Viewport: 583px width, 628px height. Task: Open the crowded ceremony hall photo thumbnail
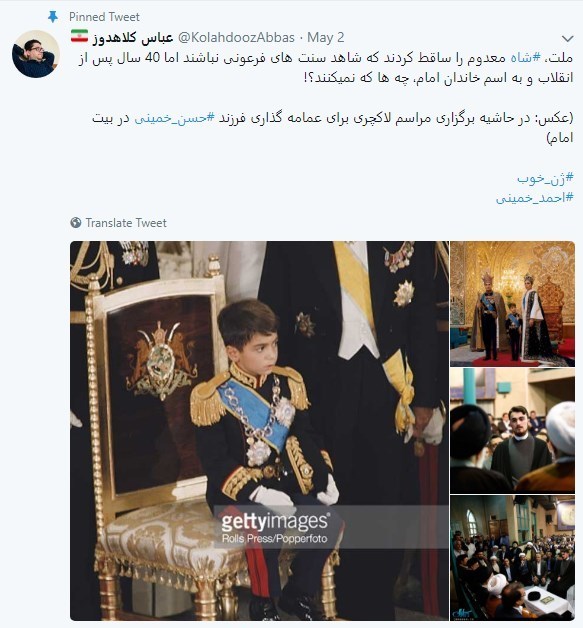point(513,558)
